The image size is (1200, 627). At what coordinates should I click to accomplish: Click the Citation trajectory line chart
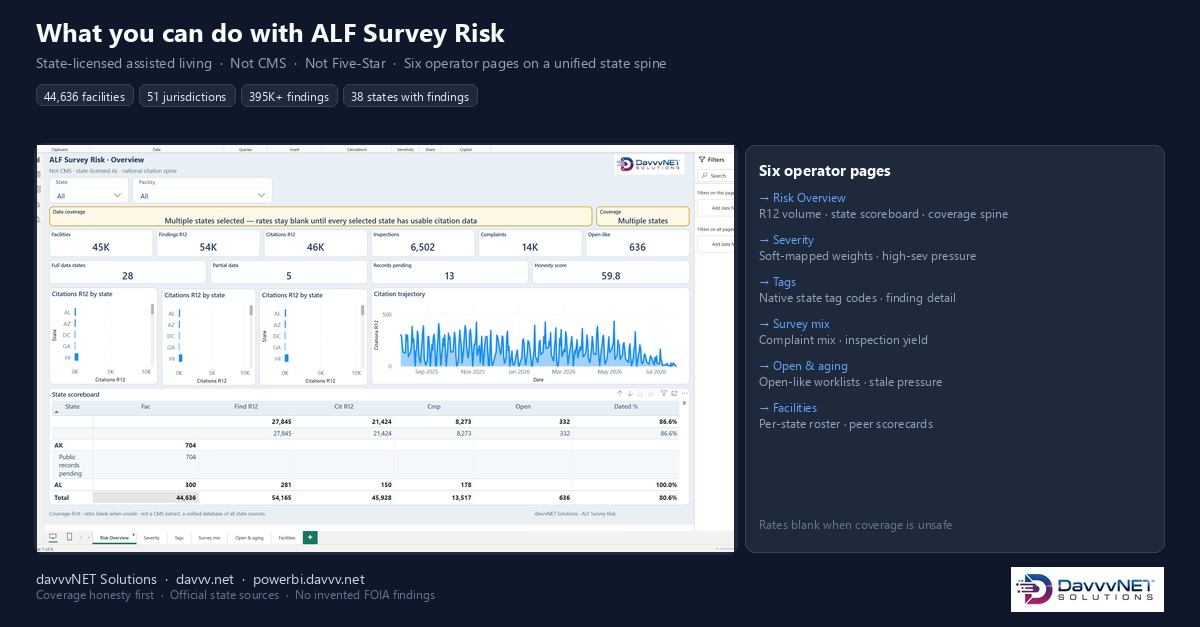pyautogui.click(x=530, y=337)
